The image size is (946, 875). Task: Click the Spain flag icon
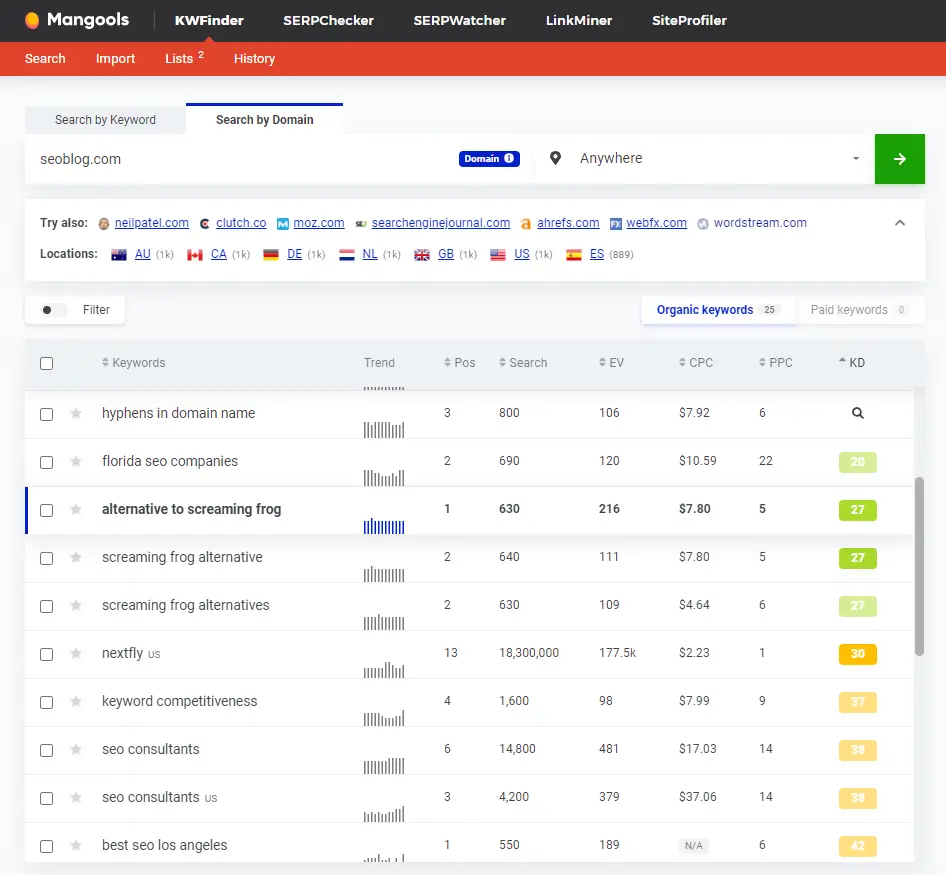click(574, 255)
